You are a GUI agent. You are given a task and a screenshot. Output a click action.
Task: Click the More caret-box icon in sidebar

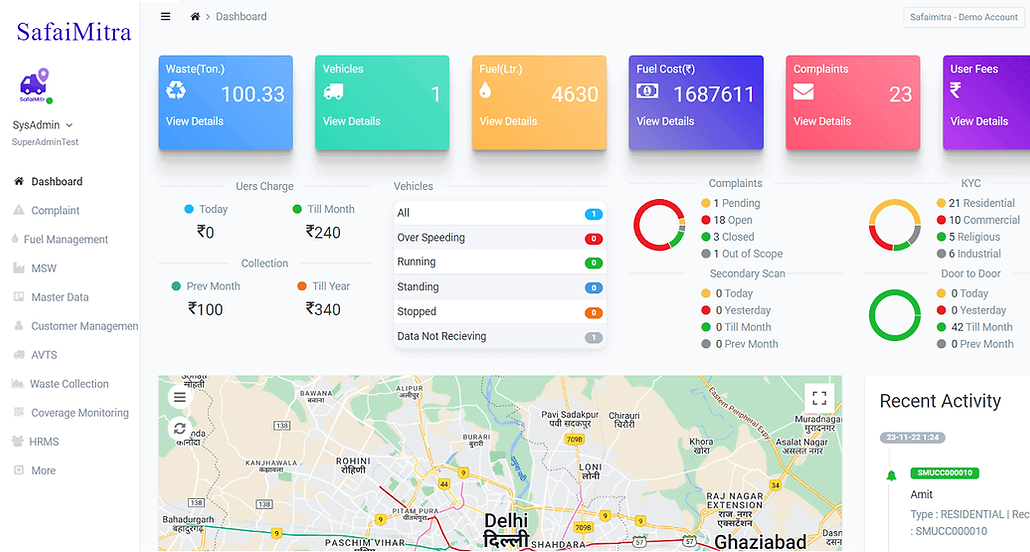[19, 471]
